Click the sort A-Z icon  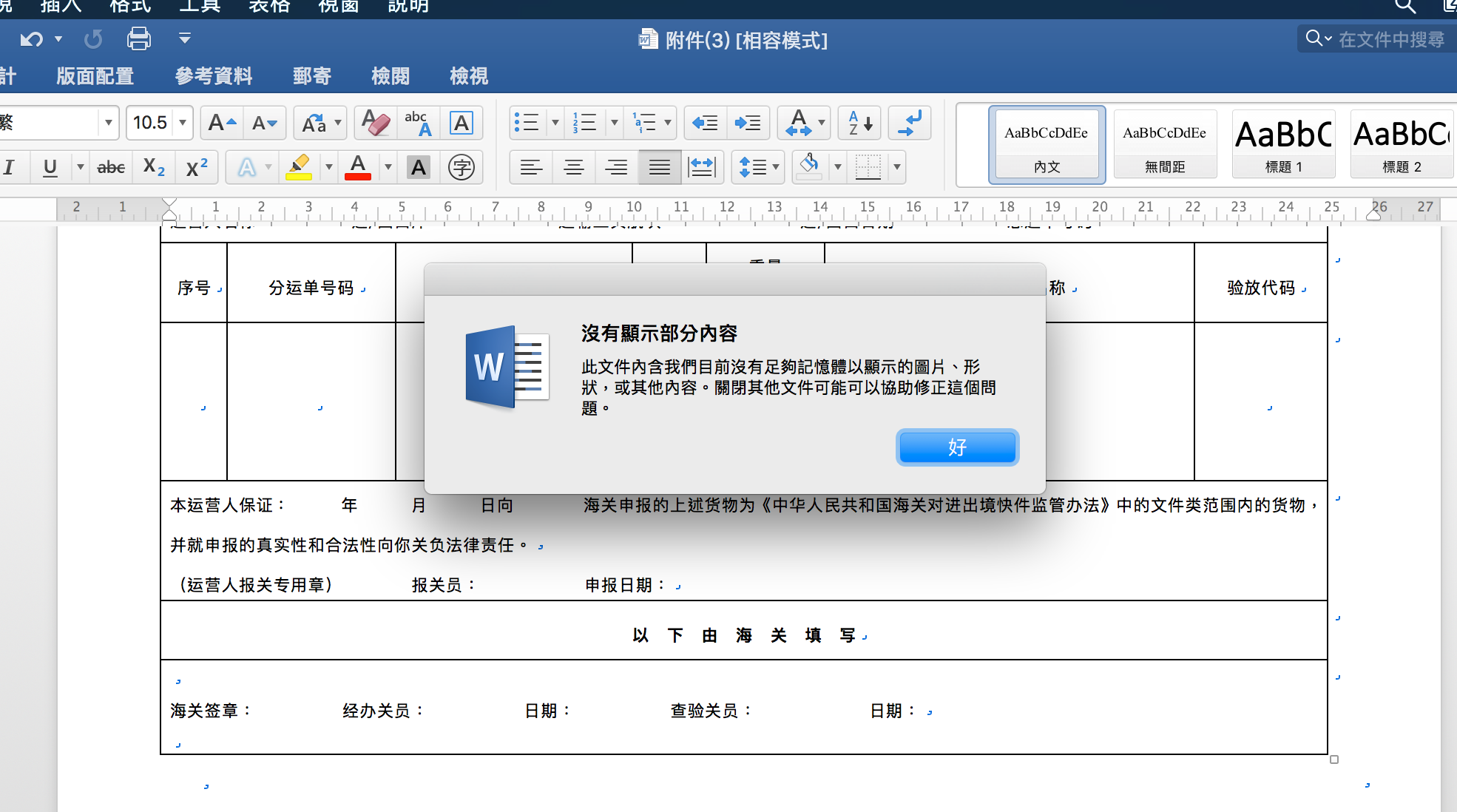point(860,123)
